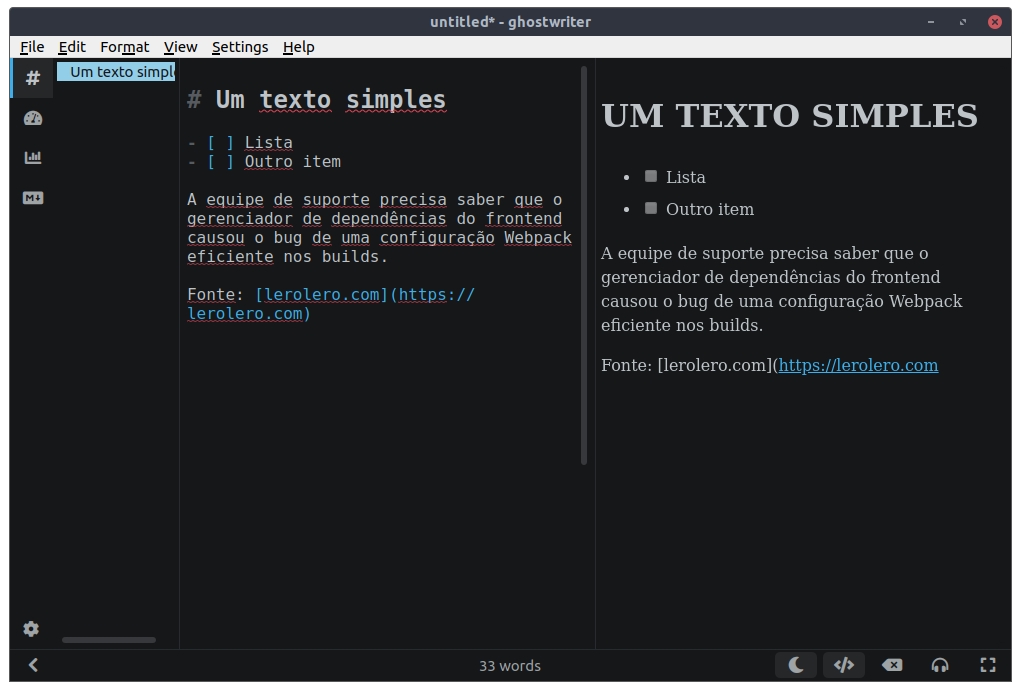Click the lerolero.com link in preview
Image resolution: width=1021 pixels, height=691 pixels.
tap(857, 365)
